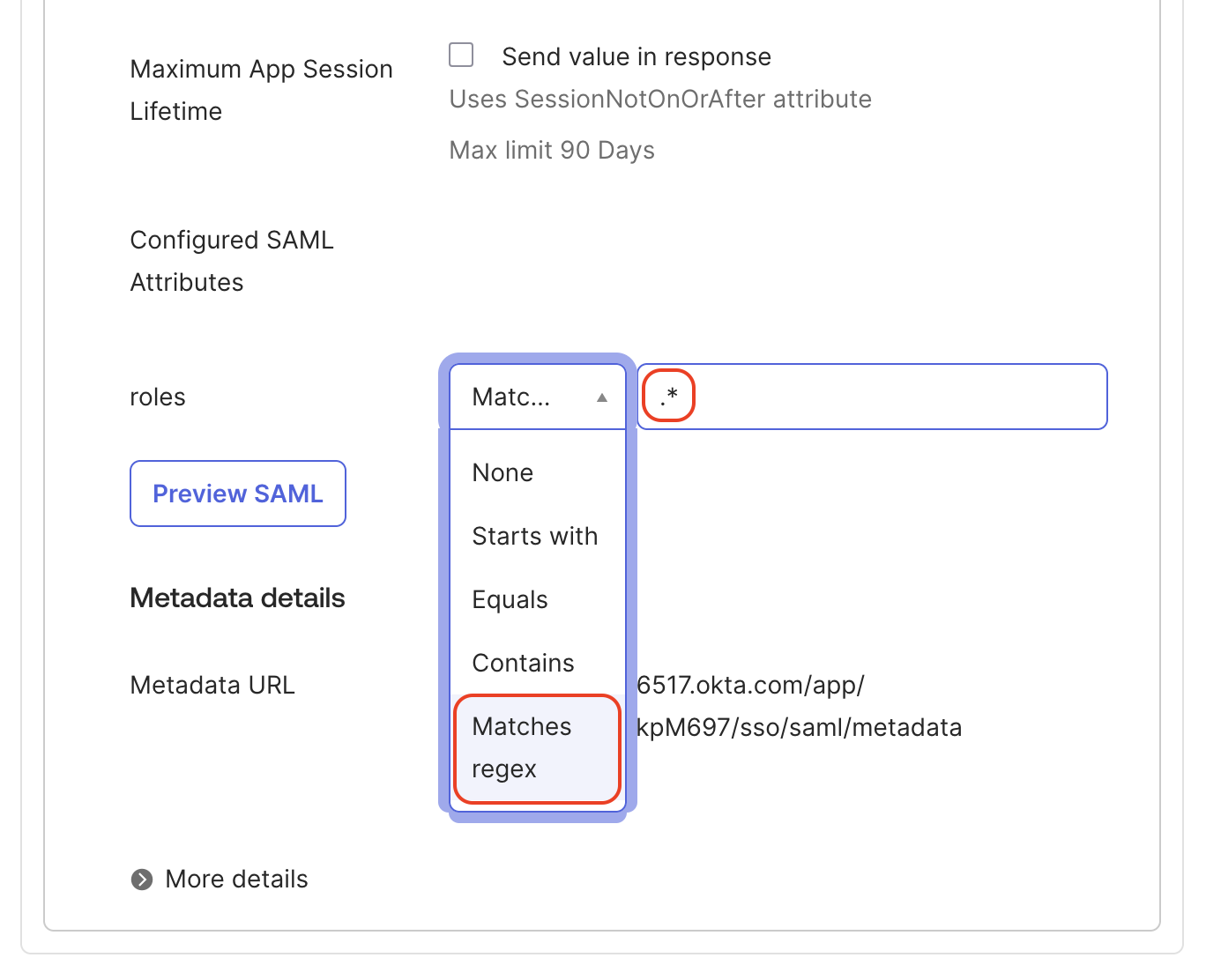The width and height of the screenshot is (1206, 980).
Task: Click the 'roles' attribute label
Action: [x=158, y=397]
